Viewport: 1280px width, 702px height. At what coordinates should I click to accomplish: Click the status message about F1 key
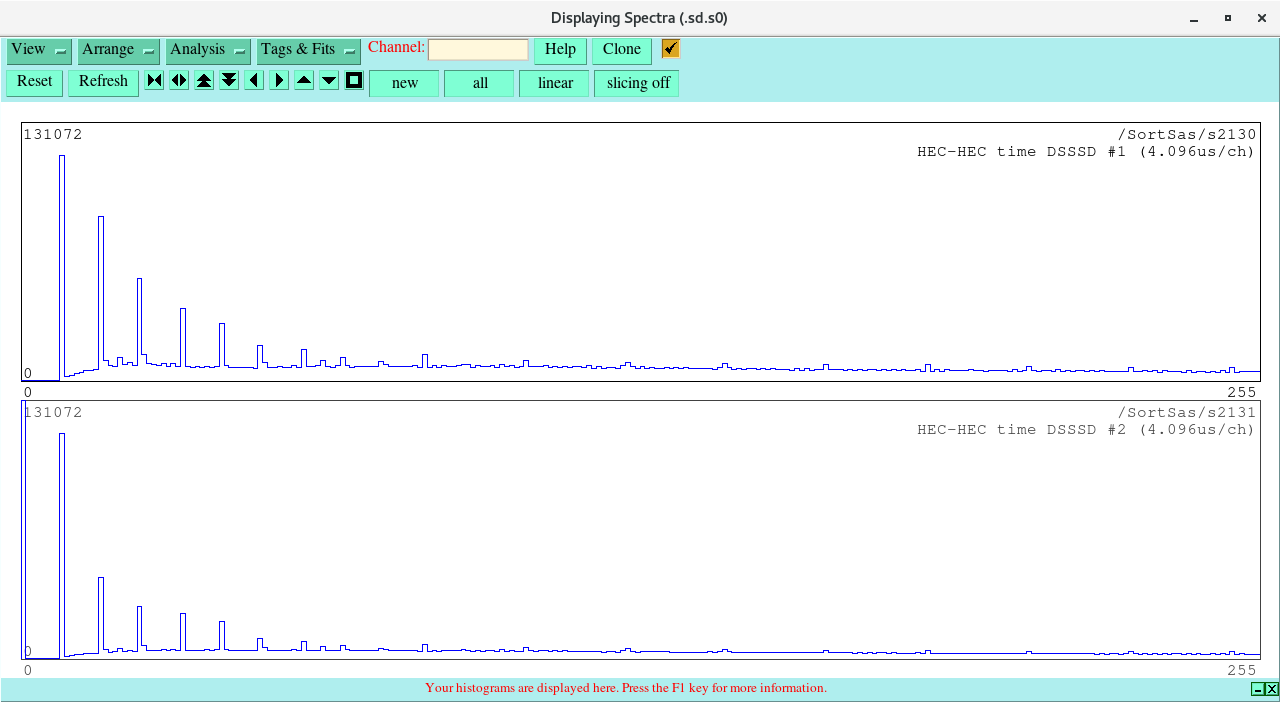(626, 688)
